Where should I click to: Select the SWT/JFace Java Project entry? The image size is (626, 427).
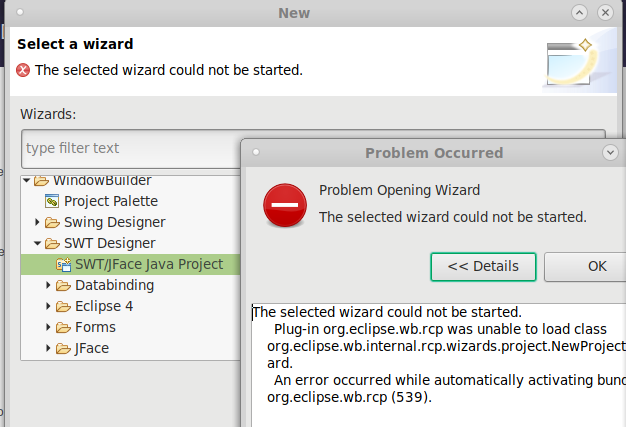130,264
